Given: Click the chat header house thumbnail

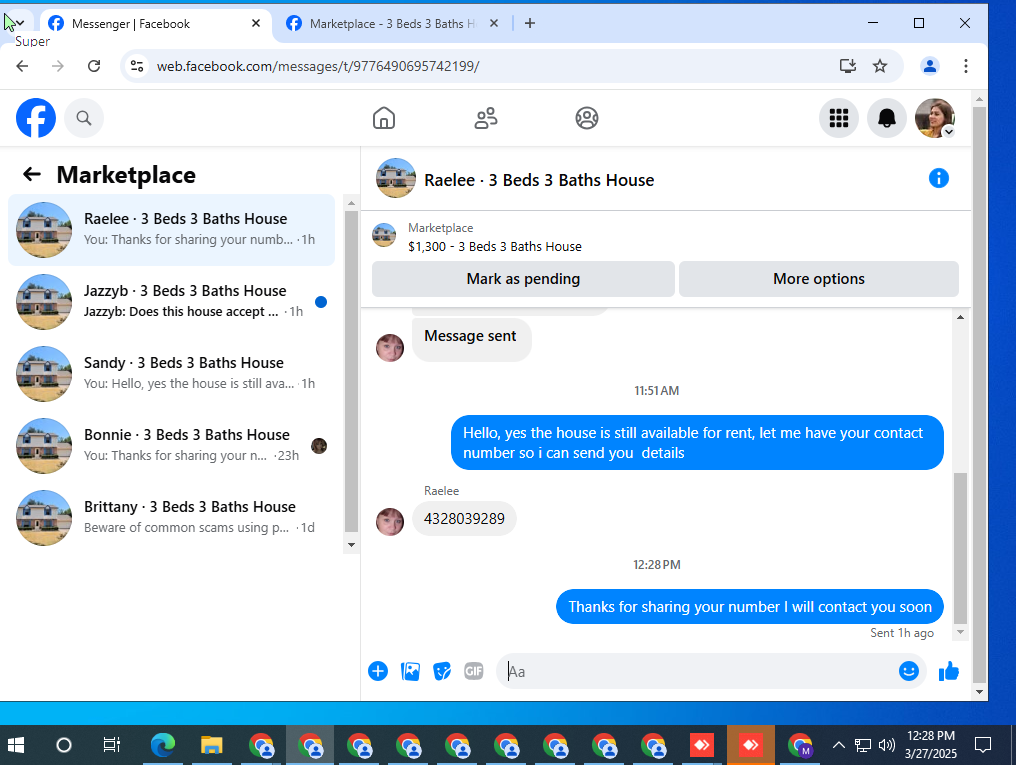Looking at the screenshot, I should click(395, 178).
